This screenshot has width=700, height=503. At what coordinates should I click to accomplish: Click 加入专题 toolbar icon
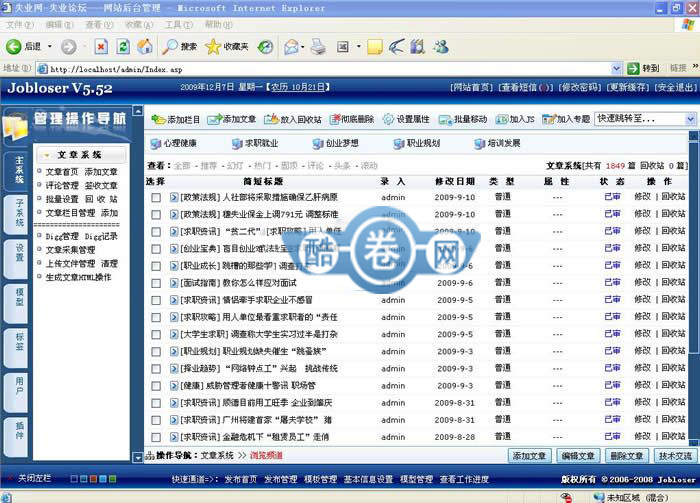pos(549,119)
